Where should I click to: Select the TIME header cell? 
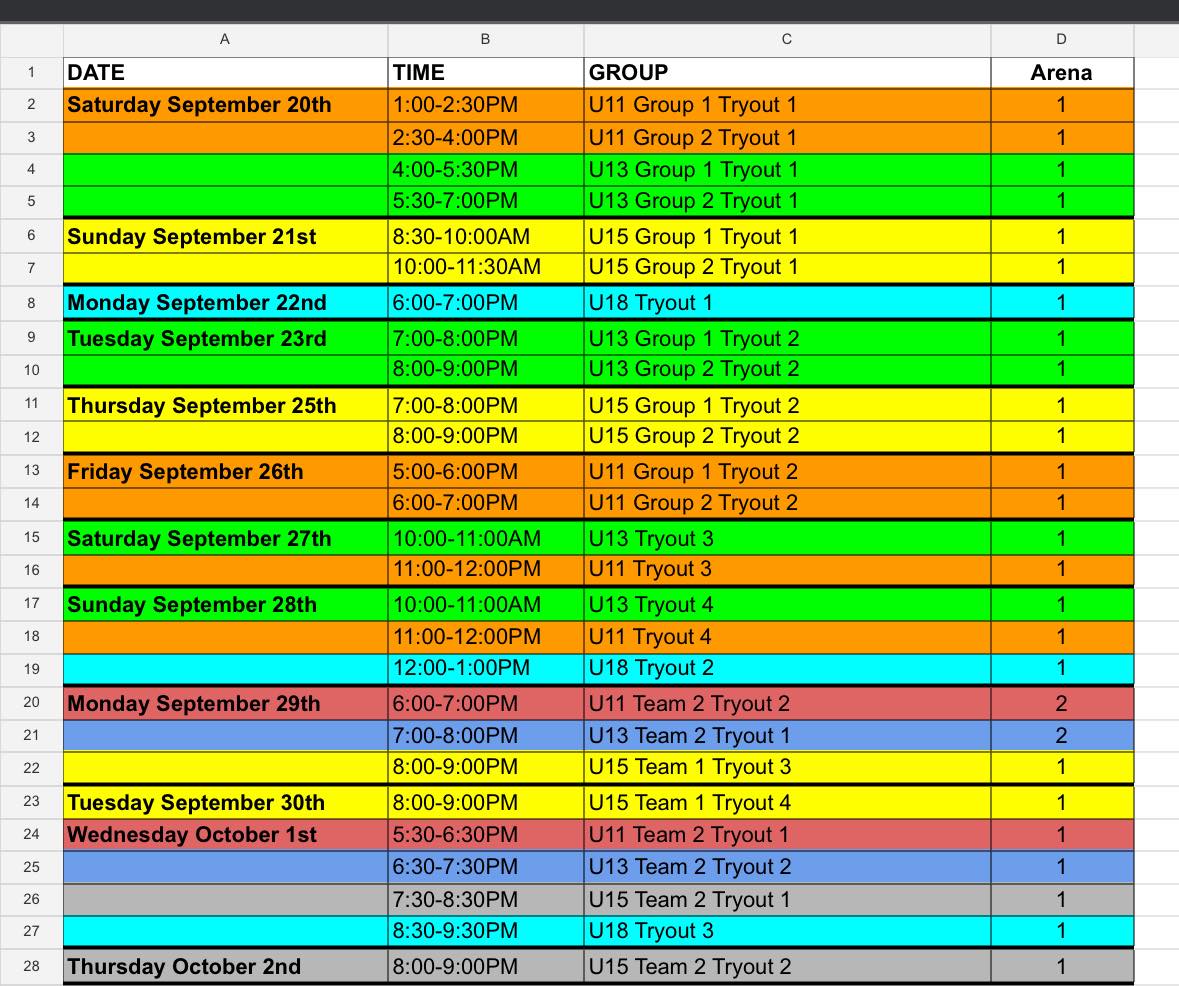coord(485,72)
